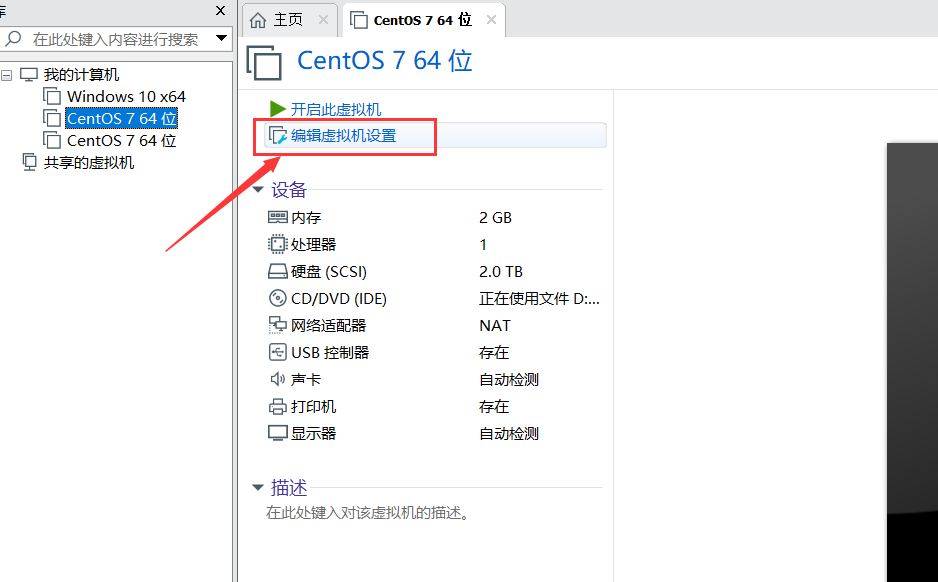The height and width of the screenshot is (582, 938).
Task: Open the search box dropdown arrow
Action: (x=221, y=38)
